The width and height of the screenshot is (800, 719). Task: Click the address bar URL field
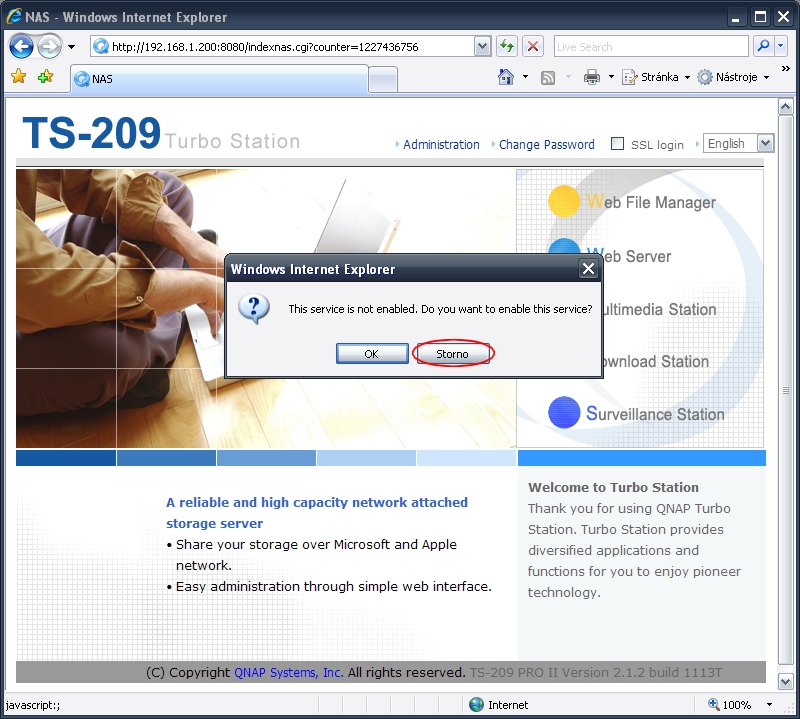tap(283, 47)
